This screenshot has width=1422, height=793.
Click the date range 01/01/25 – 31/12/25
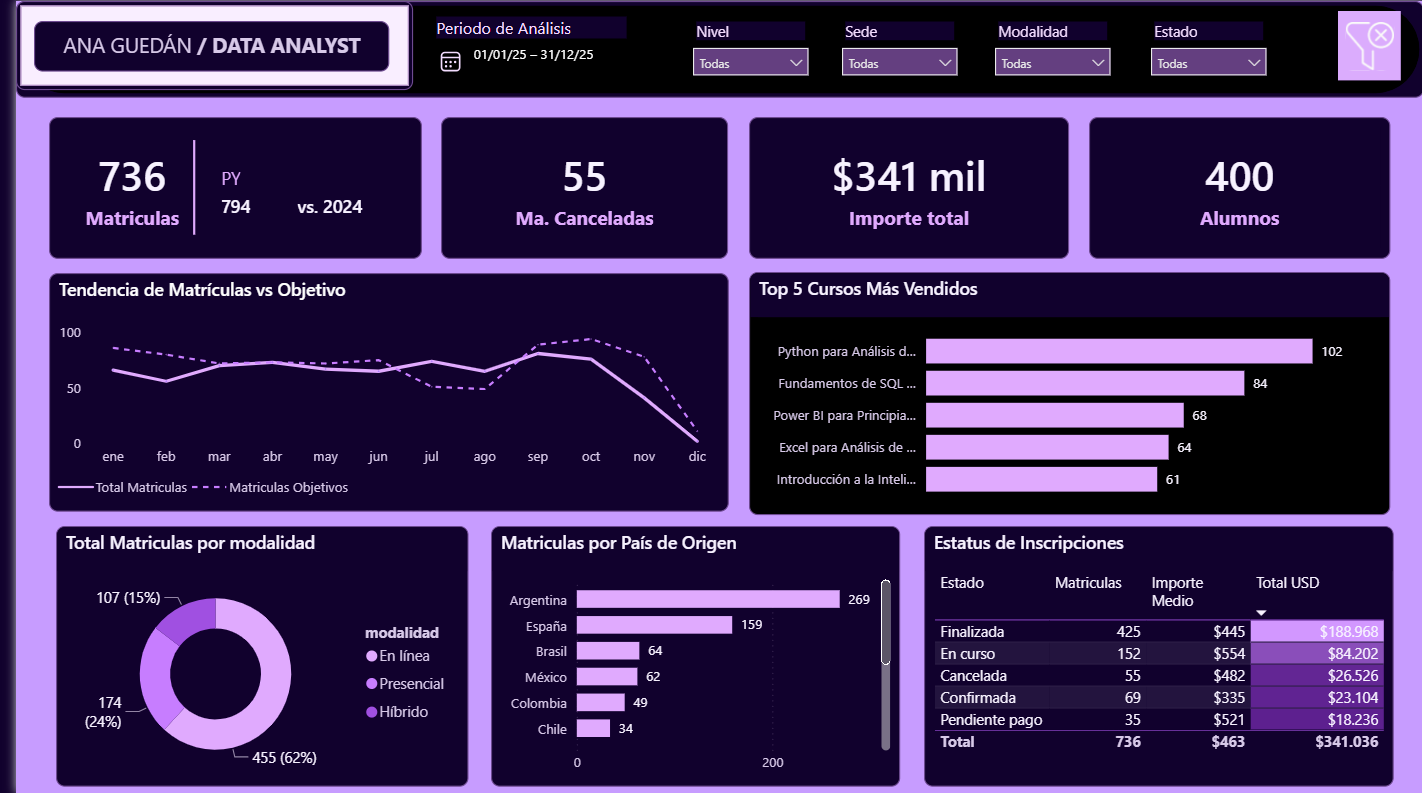(x=533, y=55)
